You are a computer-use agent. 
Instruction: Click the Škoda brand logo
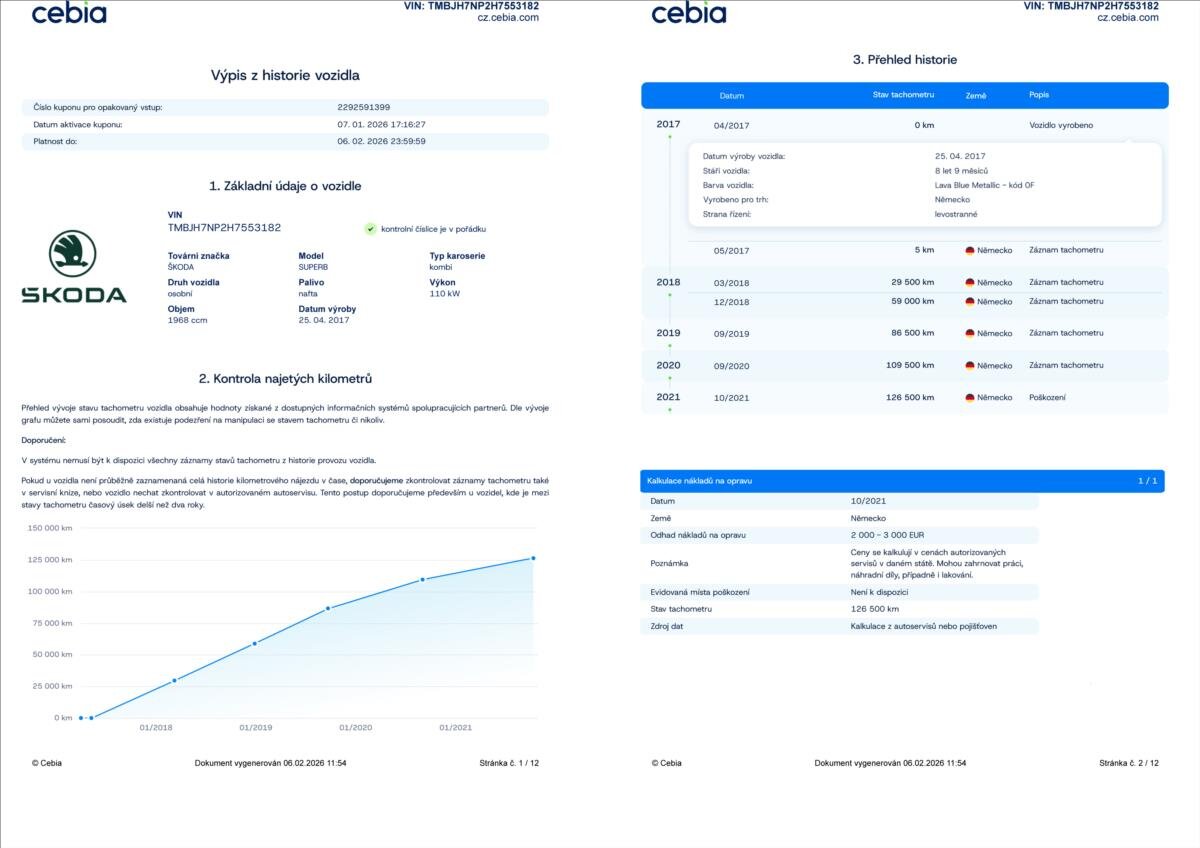pyautogui.click(x=74, y=266)
